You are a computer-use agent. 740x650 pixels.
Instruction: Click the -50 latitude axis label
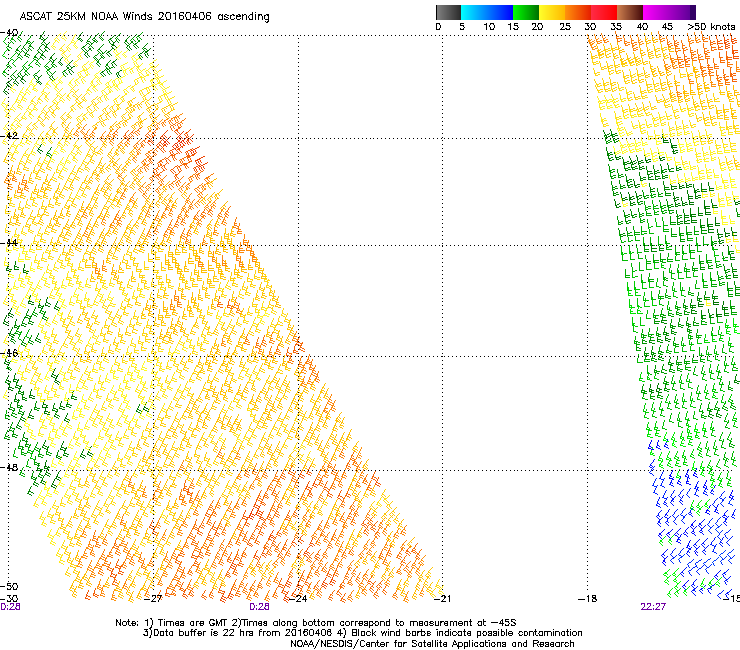click(9, 587)
